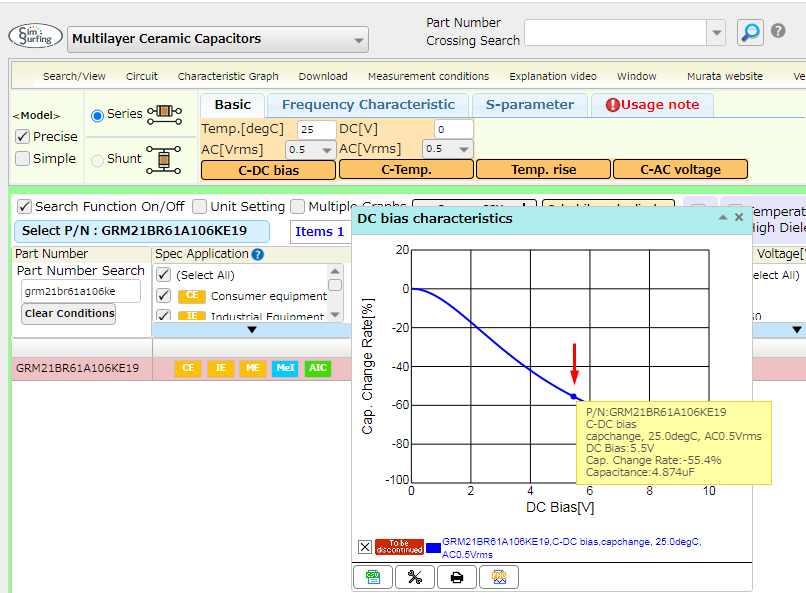This screenshot has height=593, width=806.
Task: Open the help question mark icon
Action: click(778, 31)
